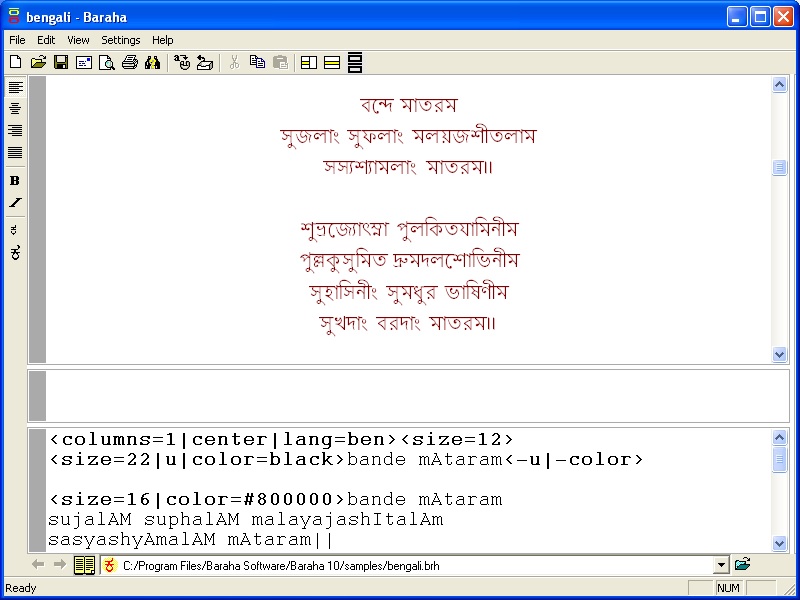Click the source pane scrollbar thumb
800x600 pixels.
point(779,460)
